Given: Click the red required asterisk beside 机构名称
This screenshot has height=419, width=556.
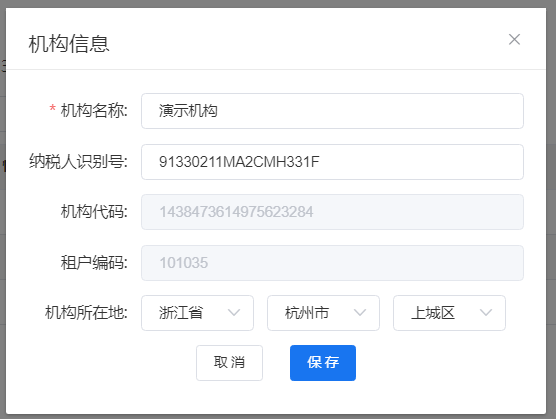Looking at the screenshot, I should (52, 108).
